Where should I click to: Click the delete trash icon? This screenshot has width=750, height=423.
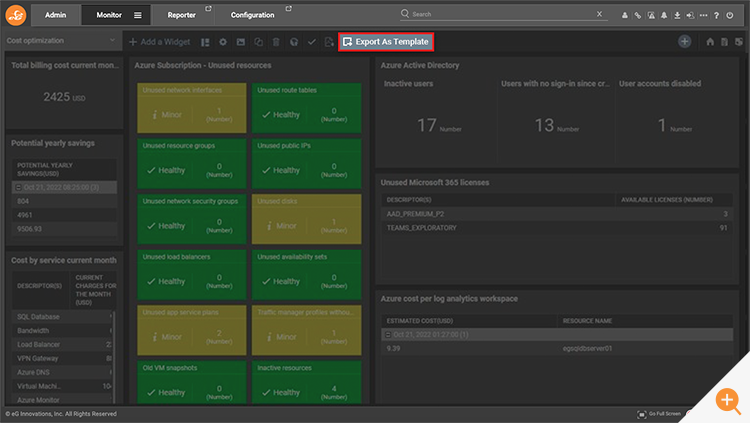click(276, 42)
